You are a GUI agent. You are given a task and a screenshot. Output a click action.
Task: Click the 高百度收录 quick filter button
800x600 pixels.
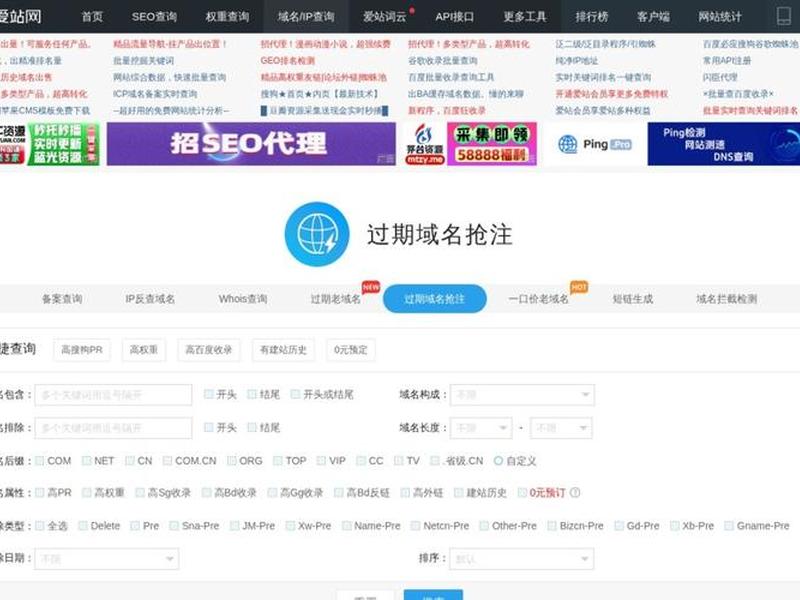(209, 350)
